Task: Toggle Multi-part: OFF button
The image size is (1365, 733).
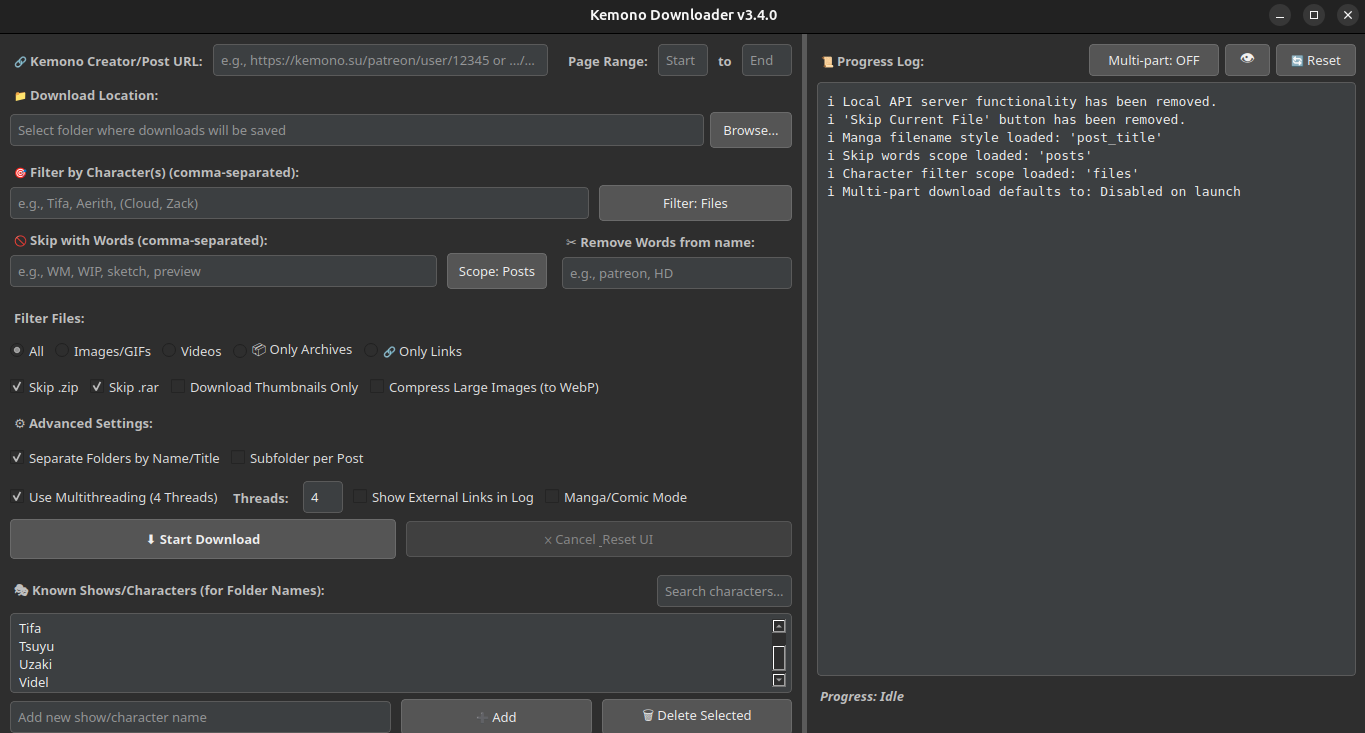Action: 1153,60
